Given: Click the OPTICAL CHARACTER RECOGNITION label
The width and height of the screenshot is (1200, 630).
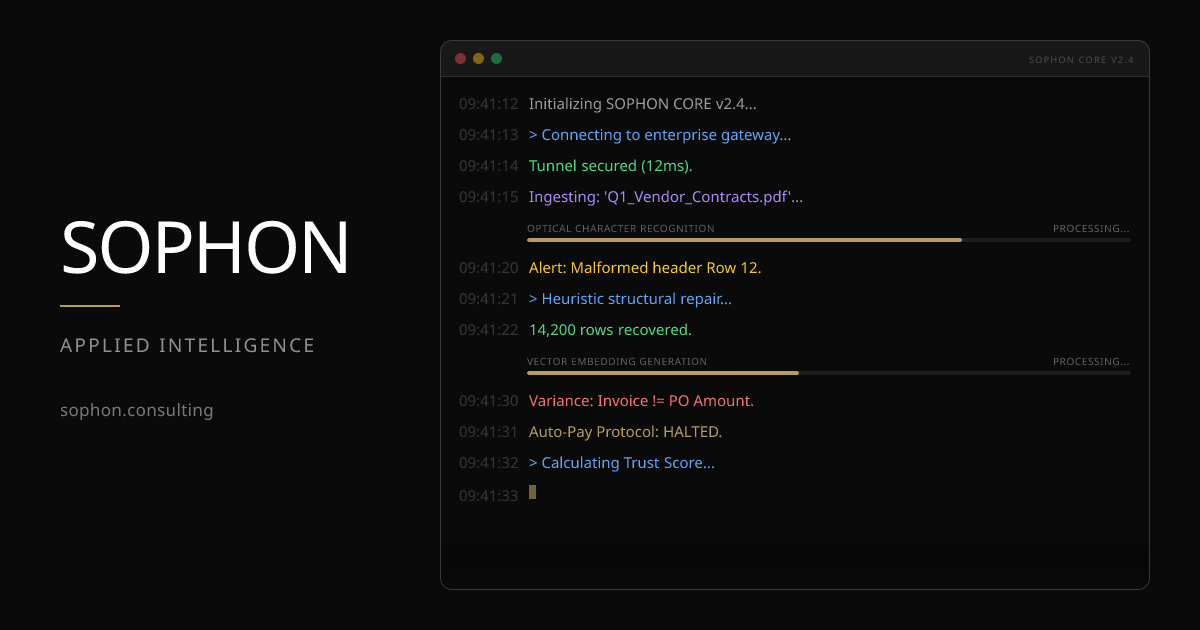Looking at the screenshot, I should (621, 229).
